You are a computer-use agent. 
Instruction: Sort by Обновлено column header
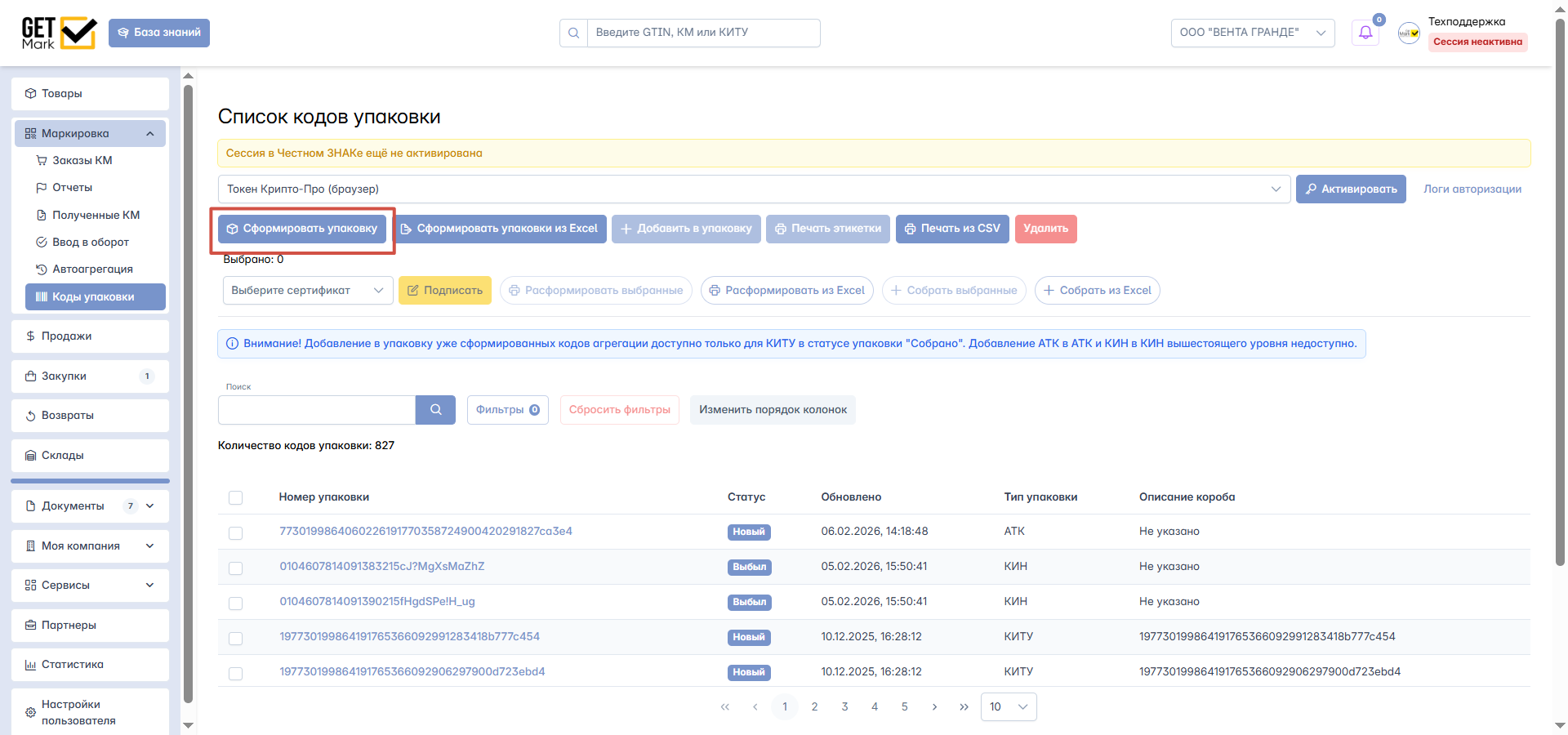click(851, 497)
